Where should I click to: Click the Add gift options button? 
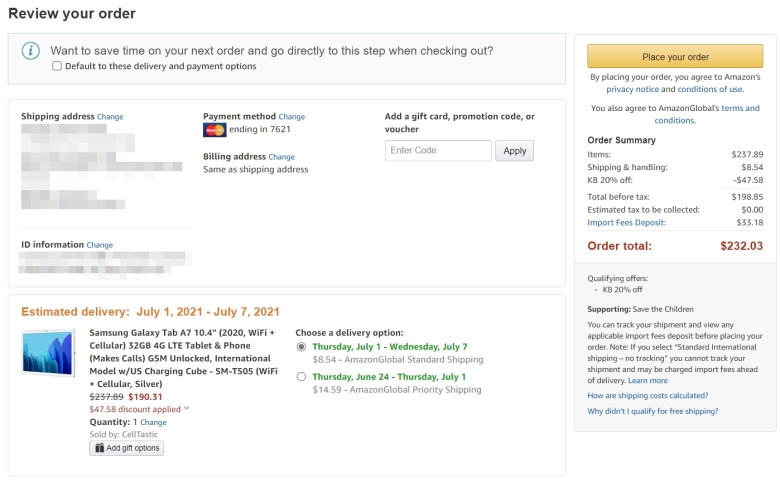(127, 448)
